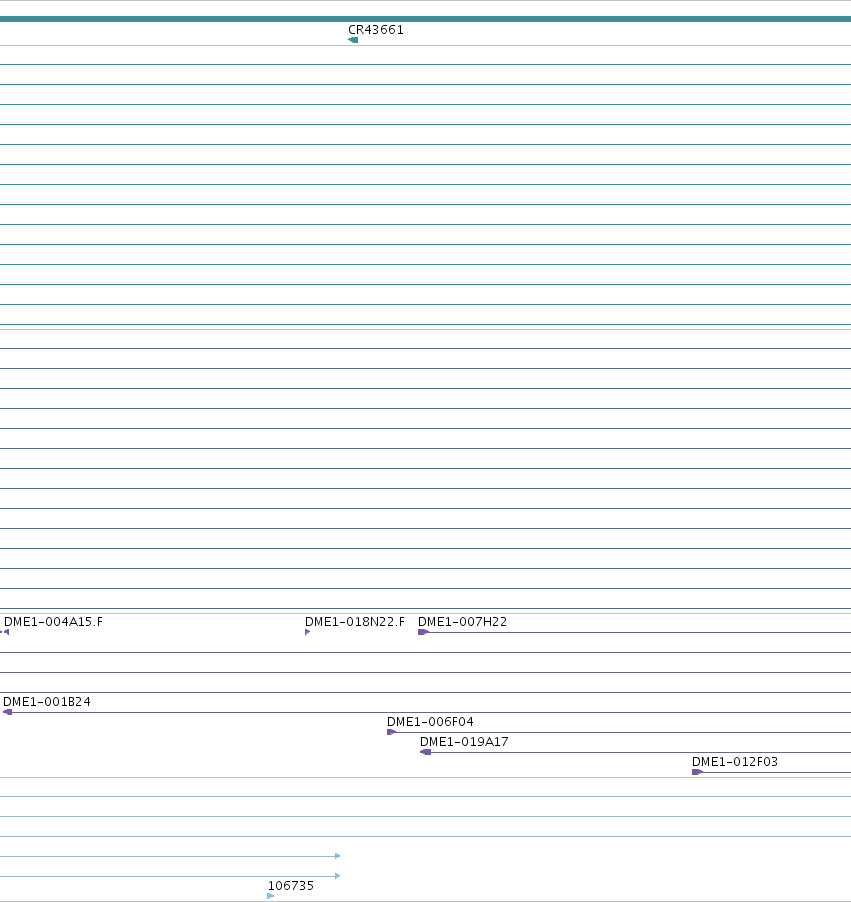
Task: Click the DME1-007H22 feature label
Action: click(x=462, y=622)
